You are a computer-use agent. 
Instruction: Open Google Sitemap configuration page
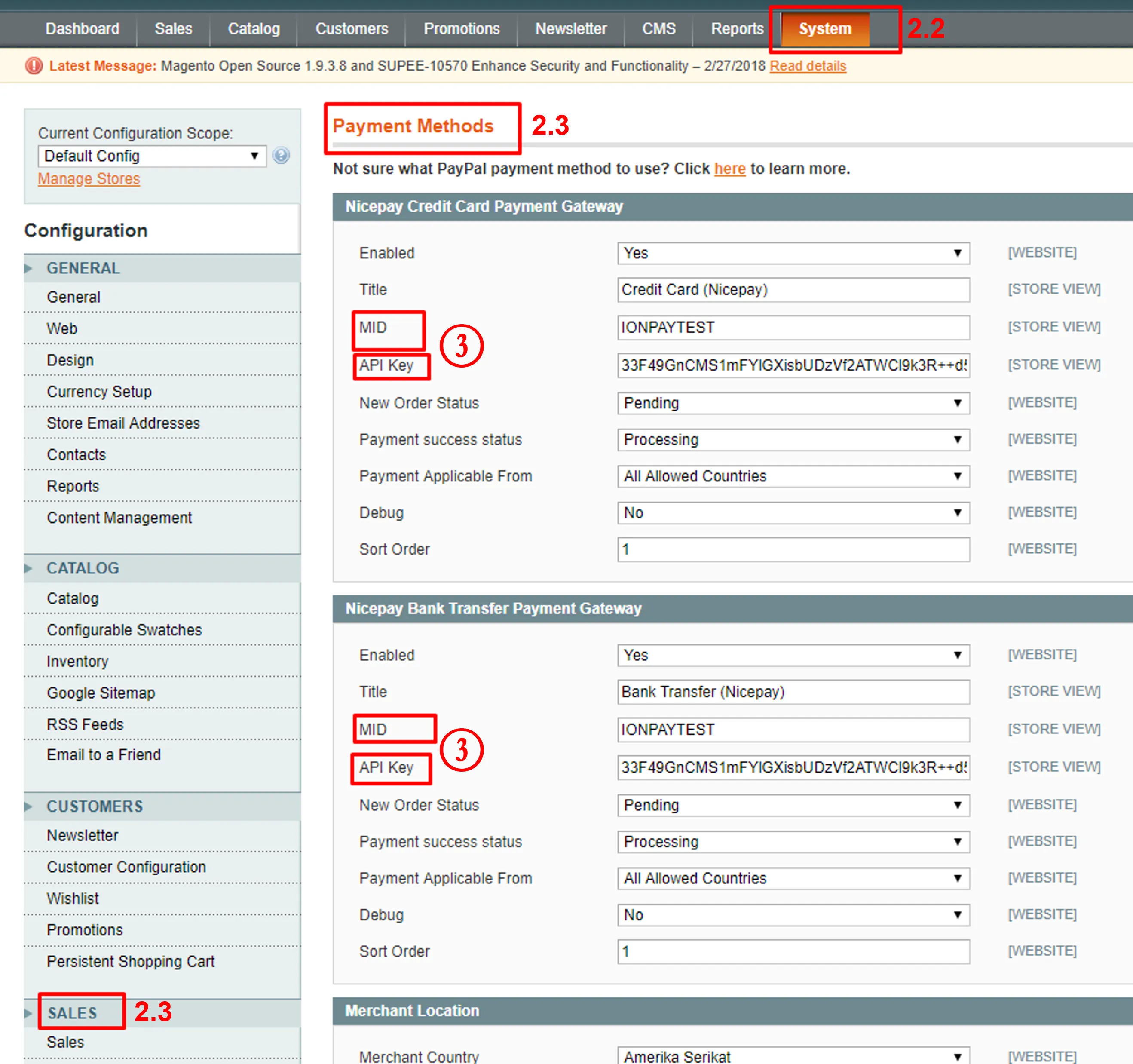pos(162,693)
